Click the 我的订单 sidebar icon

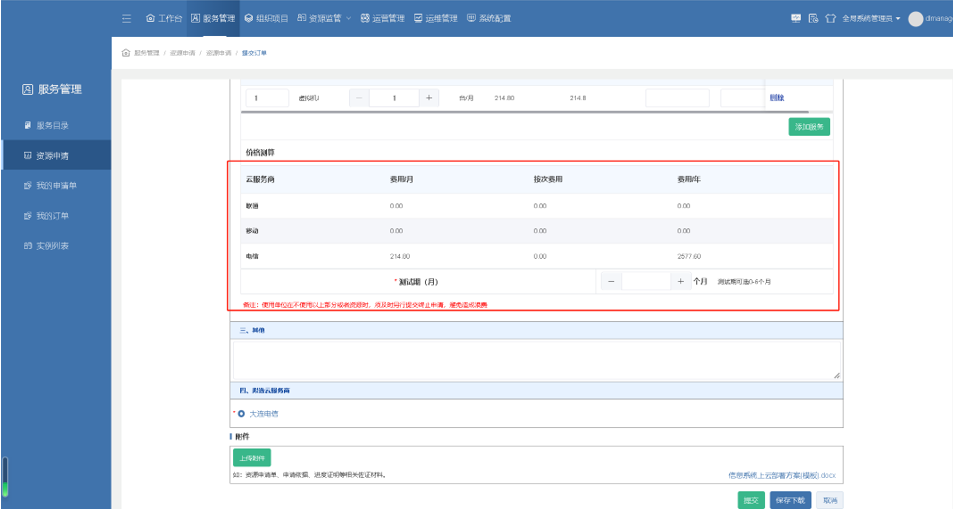coord(27,215)
